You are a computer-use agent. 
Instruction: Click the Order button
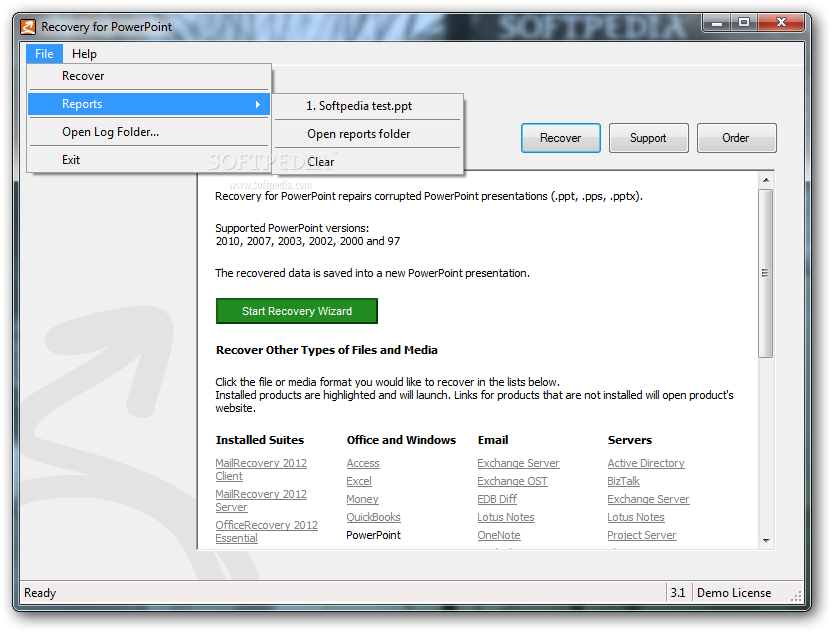736,138
